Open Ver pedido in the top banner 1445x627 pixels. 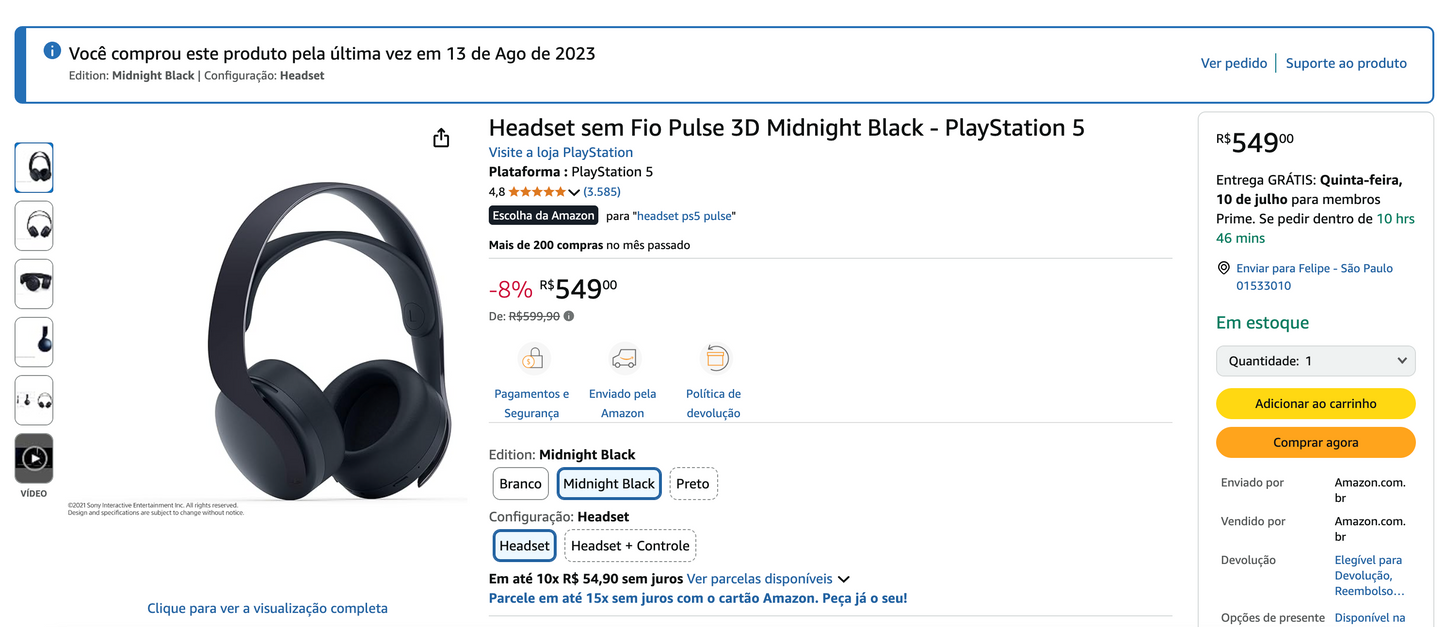(1233, 62)
